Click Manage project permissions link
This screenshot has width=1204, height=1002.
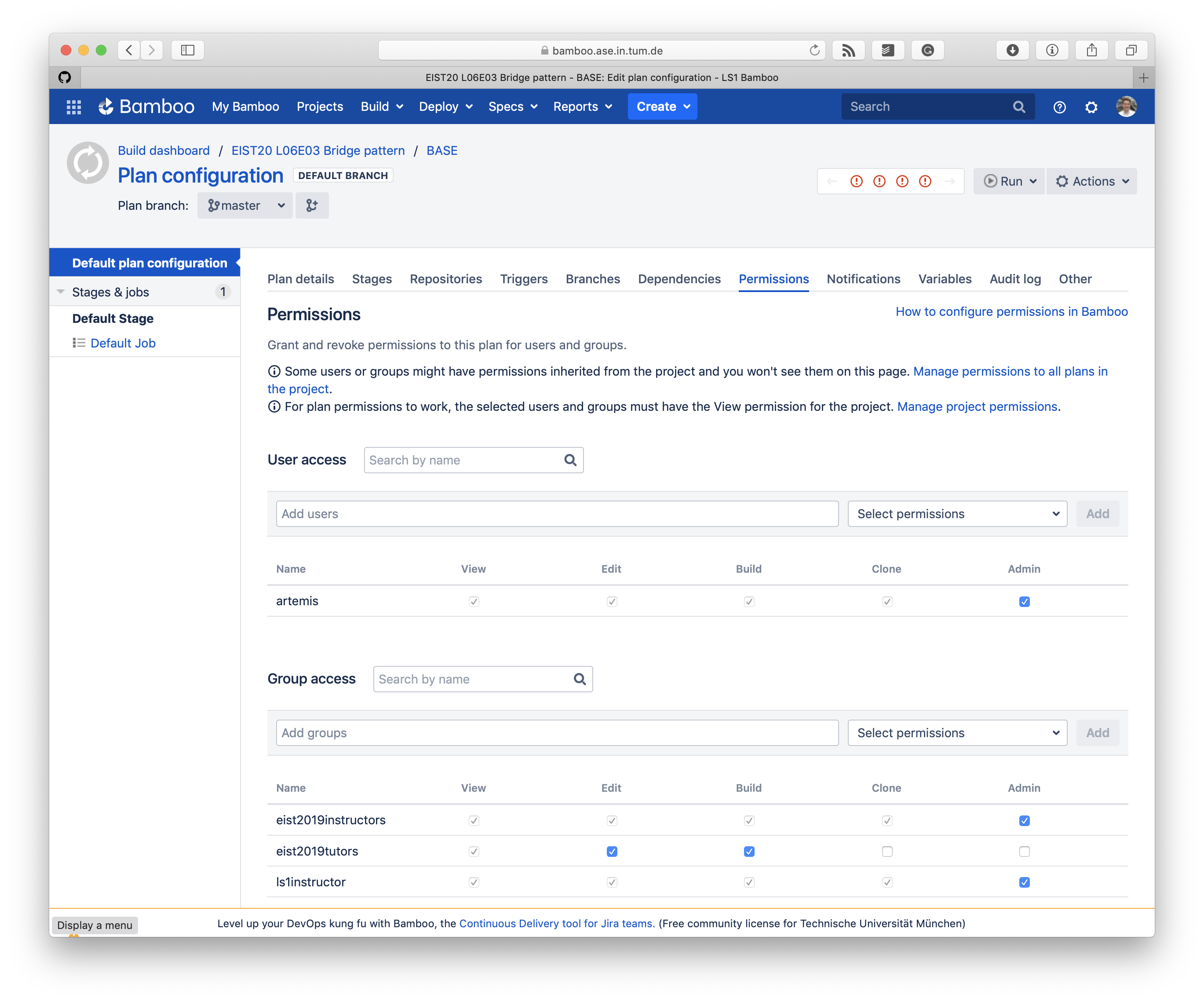[x=977, y=407]
